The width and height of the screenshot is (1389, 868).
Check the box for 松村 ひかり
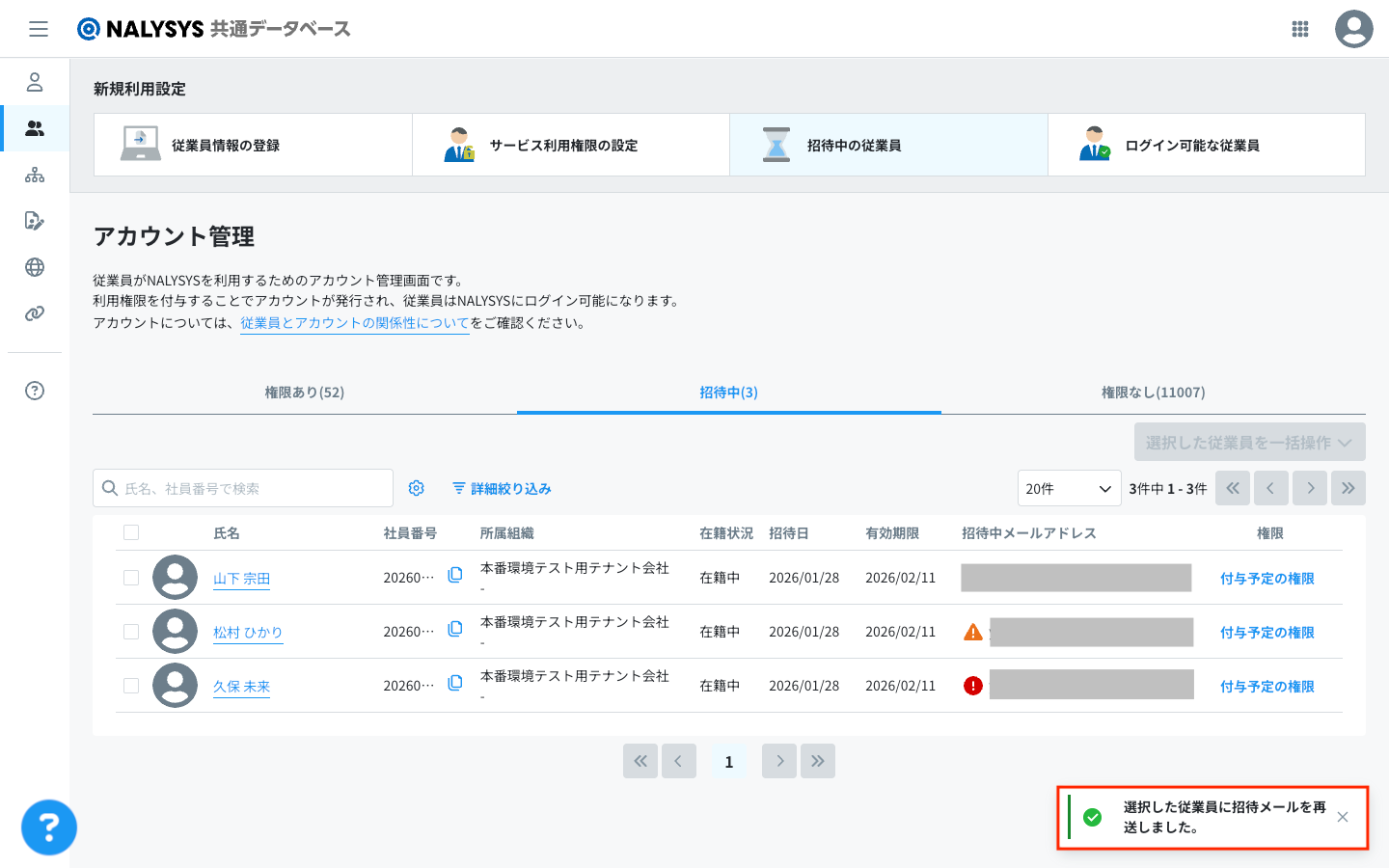131,632
